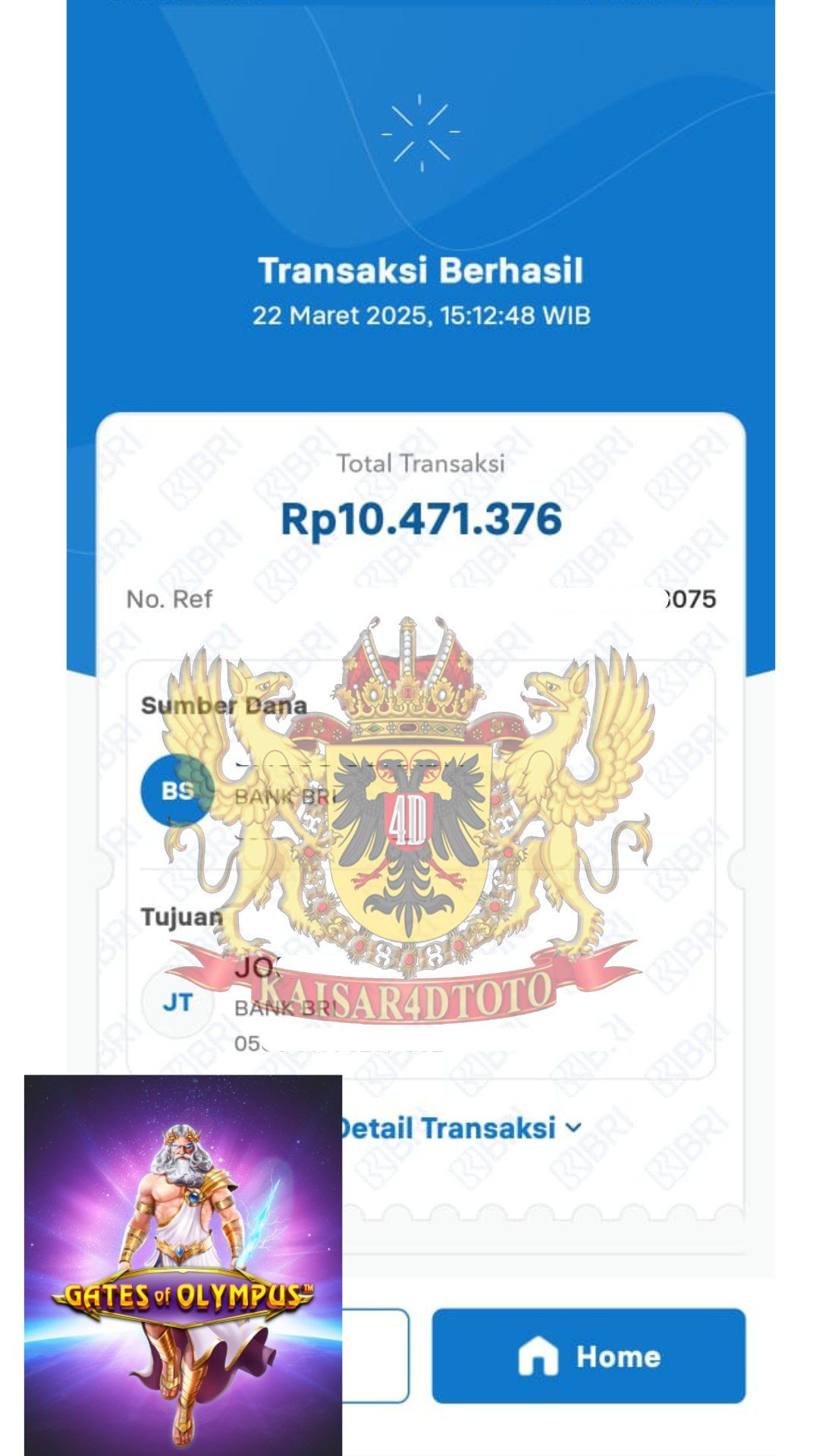This screenshot has width=819, height=1456.
Task: Click the house icon on Home button
Action: click(x=538, y=1356)
